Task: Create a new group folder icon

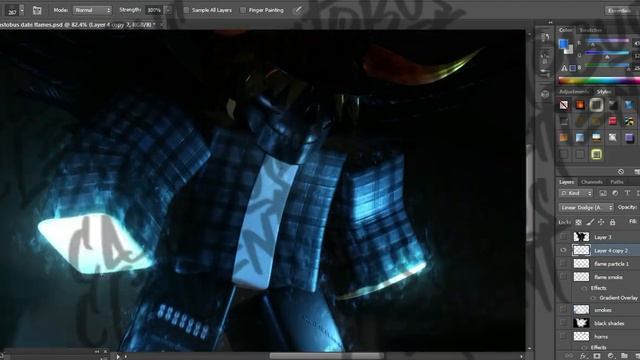Action: (624, 356)
